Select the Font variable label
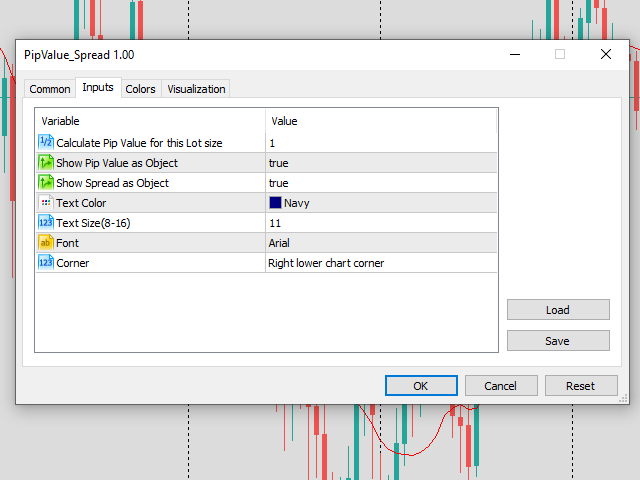Viewport: 640px width, 480px height. [67, 243]
